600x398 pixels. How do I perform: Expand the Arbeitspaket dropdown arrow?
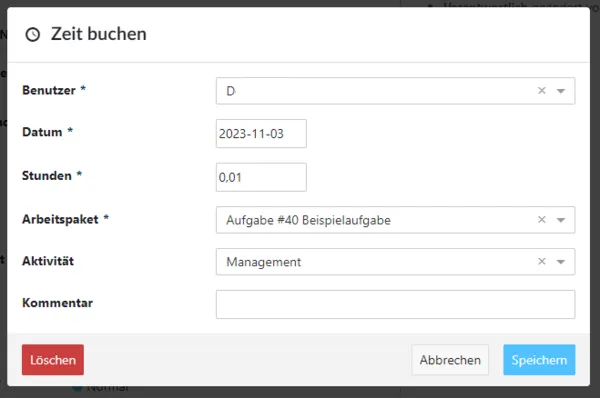pyautogui.click(x=561, y=220)
